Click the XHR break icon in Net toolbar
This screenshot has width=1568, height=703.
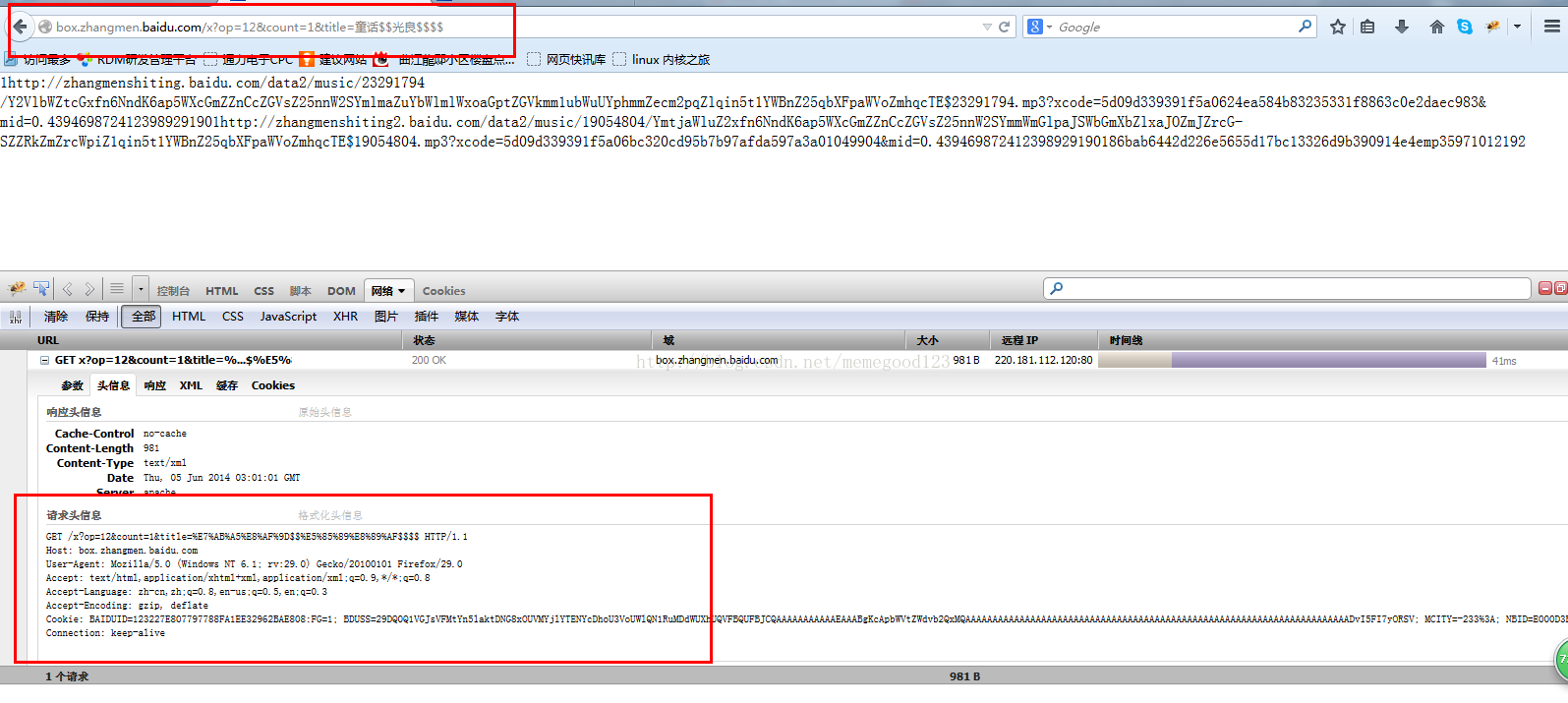point(16,317)
